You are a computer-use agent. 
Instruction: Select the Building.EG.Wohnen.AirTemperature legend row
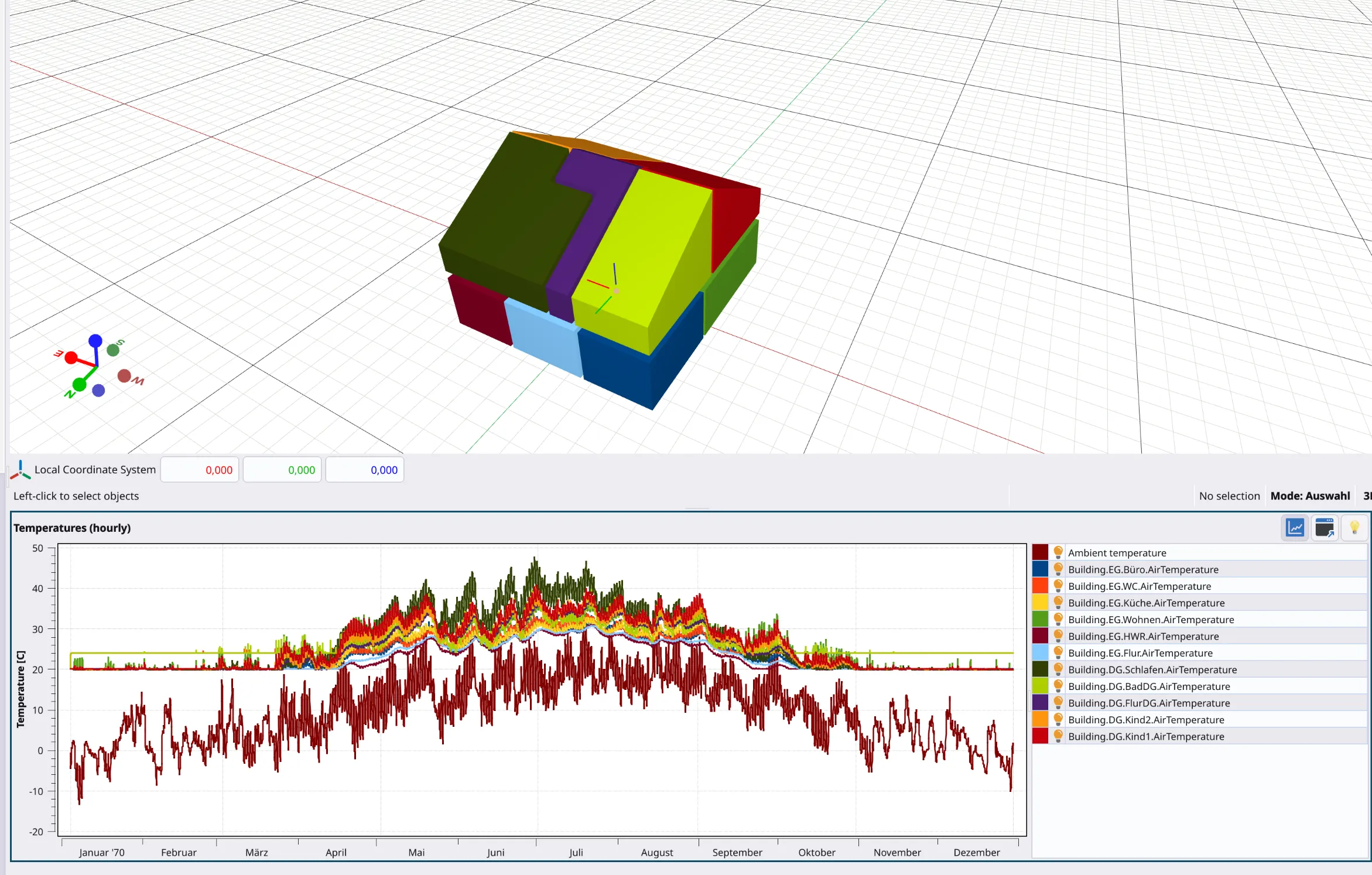1151,620
